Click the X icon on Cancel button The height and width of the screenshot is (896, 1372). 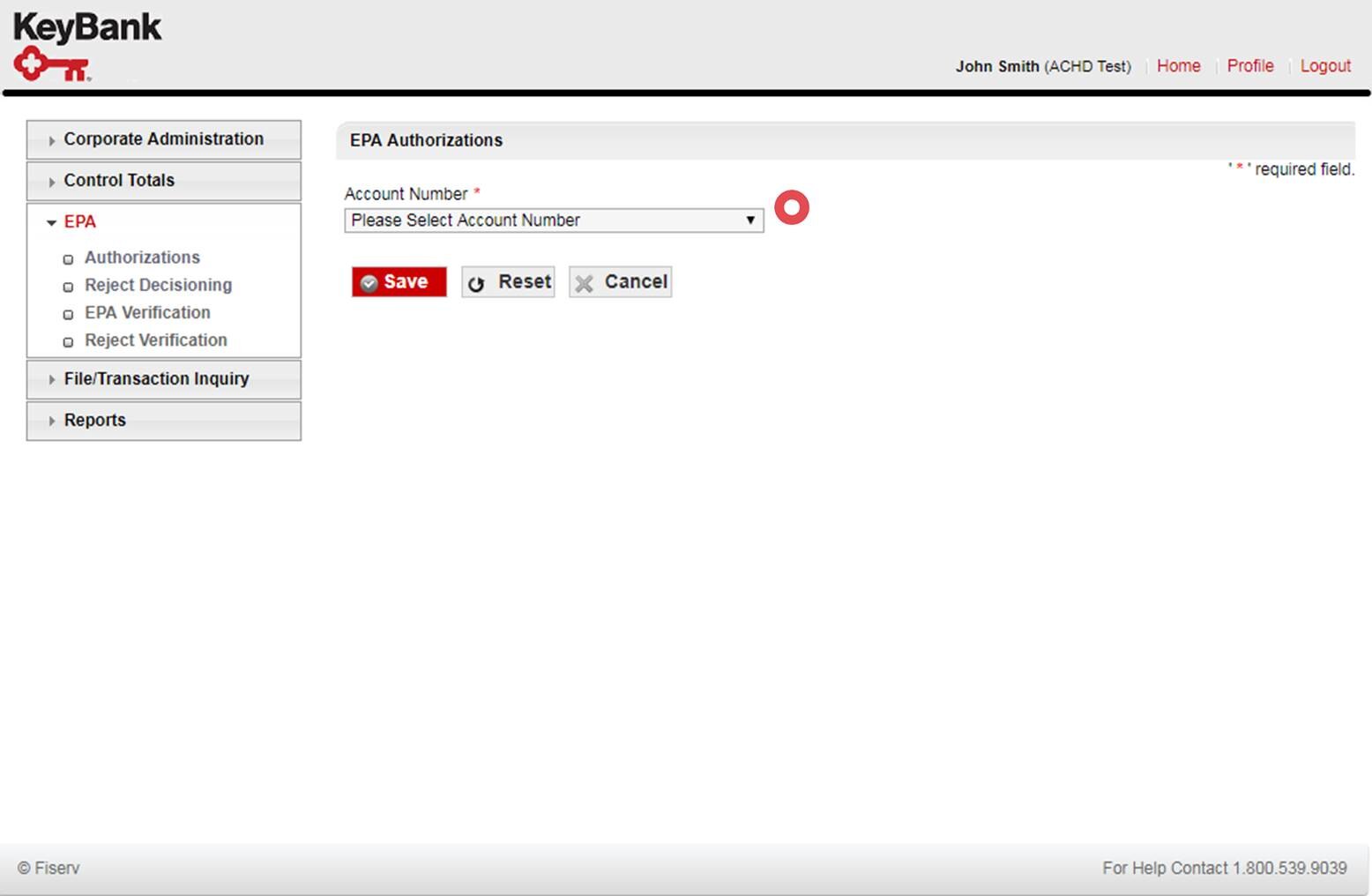tap(583, 282)
